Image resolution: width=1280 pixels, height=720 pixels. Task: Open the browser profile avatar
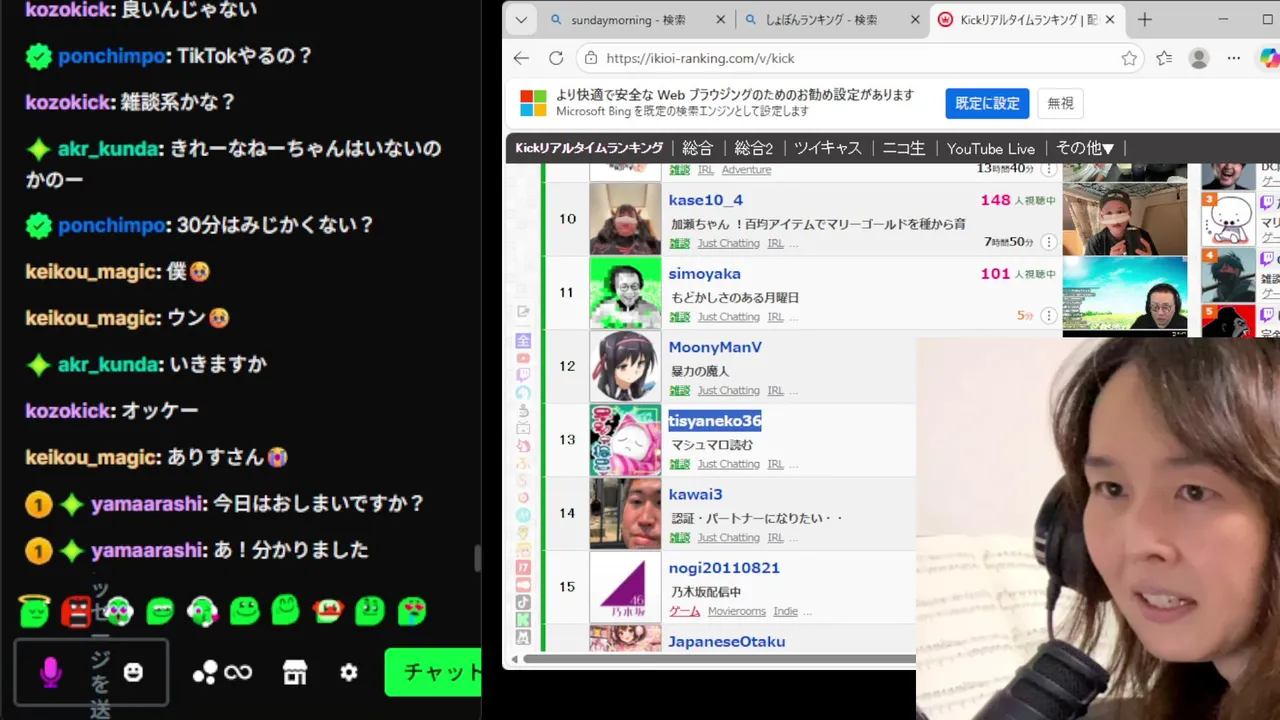point(1199,58)
